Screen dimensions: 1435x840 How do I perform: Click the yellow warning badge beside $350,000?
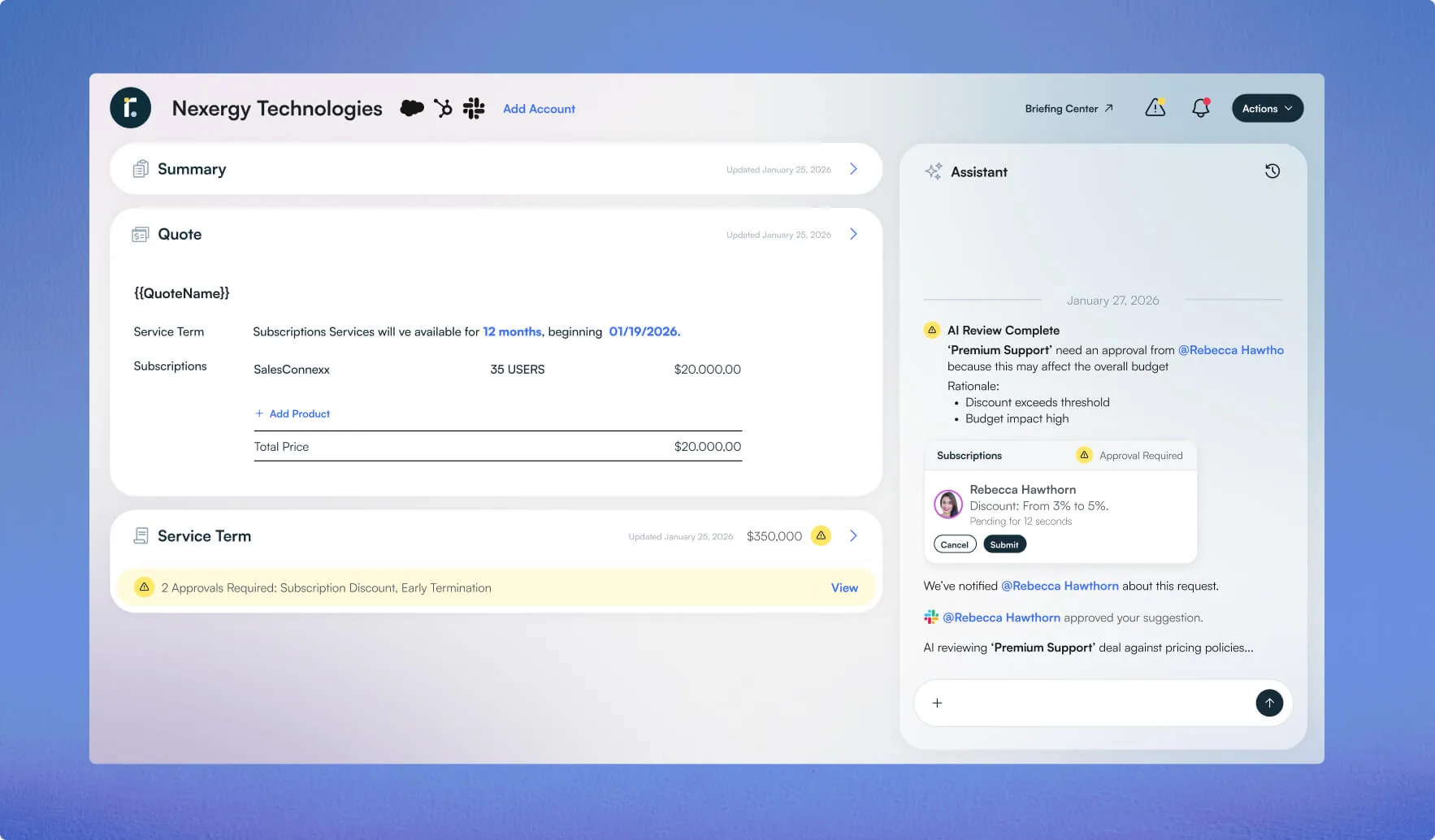click(822, 535)
